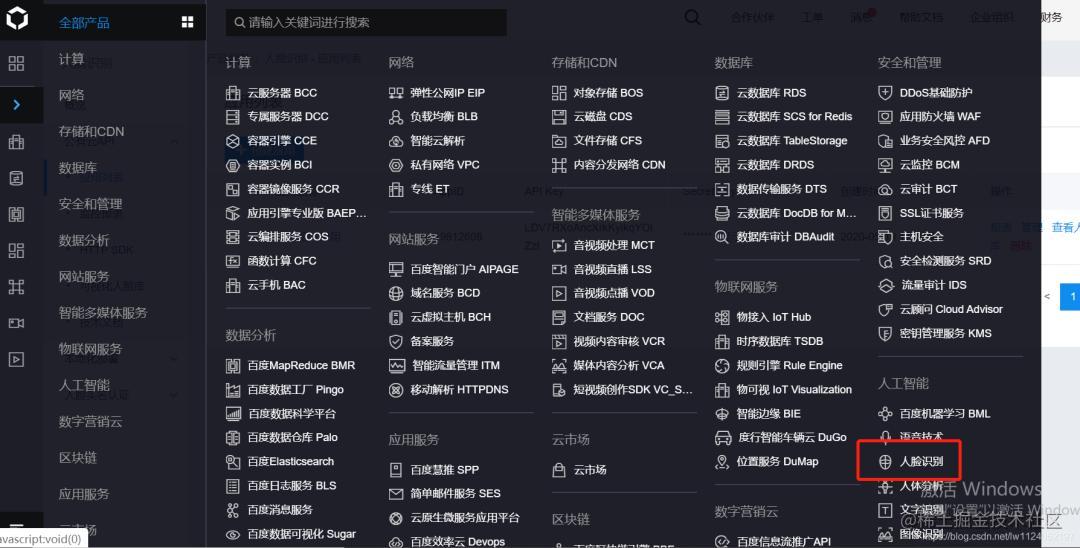Click the 云服务器 BCC server icon
Screen dimensions: 1080x548
point(233,93)
